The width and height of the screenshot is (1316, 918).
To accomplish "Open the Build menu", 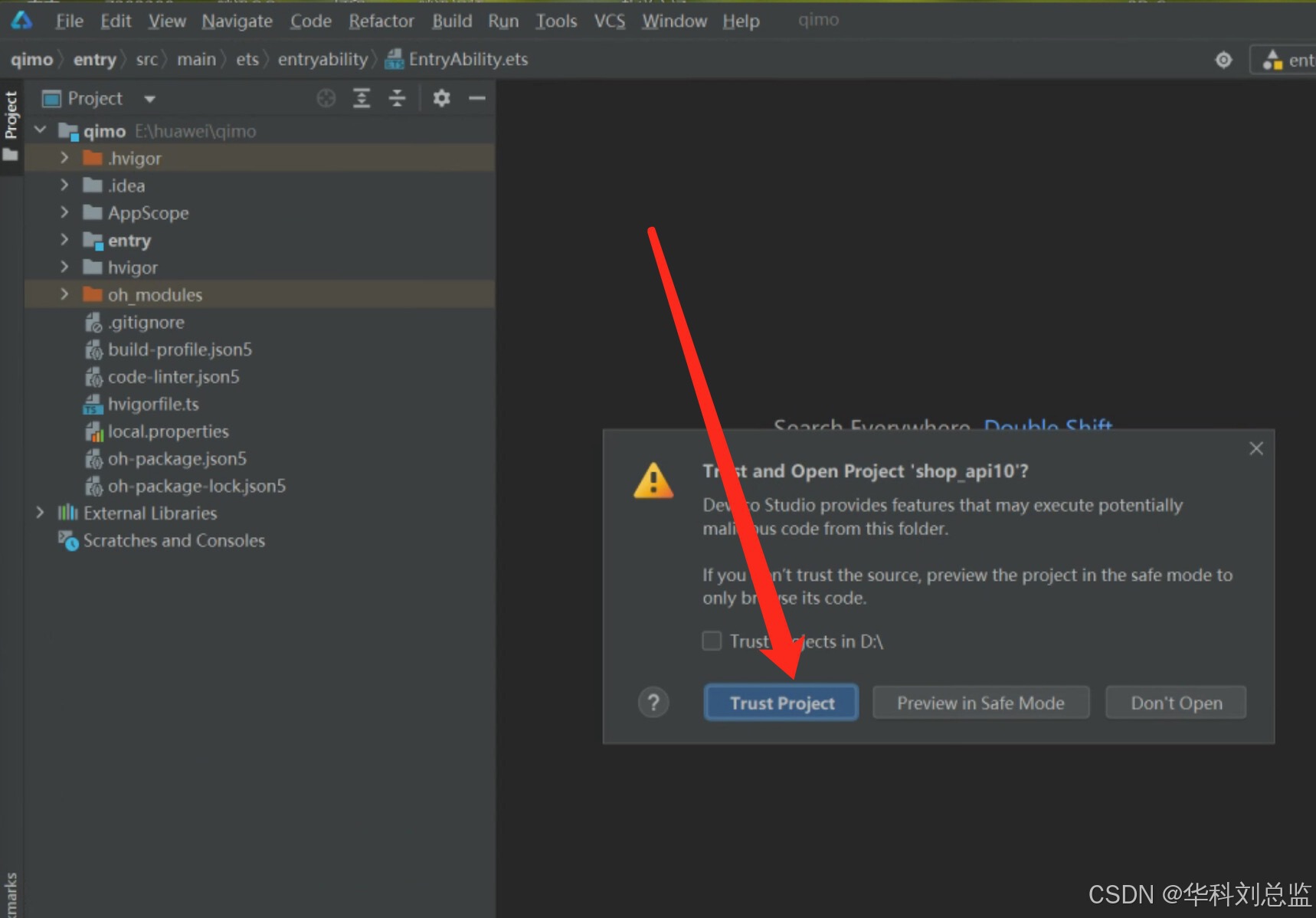I will coord(451,21).
